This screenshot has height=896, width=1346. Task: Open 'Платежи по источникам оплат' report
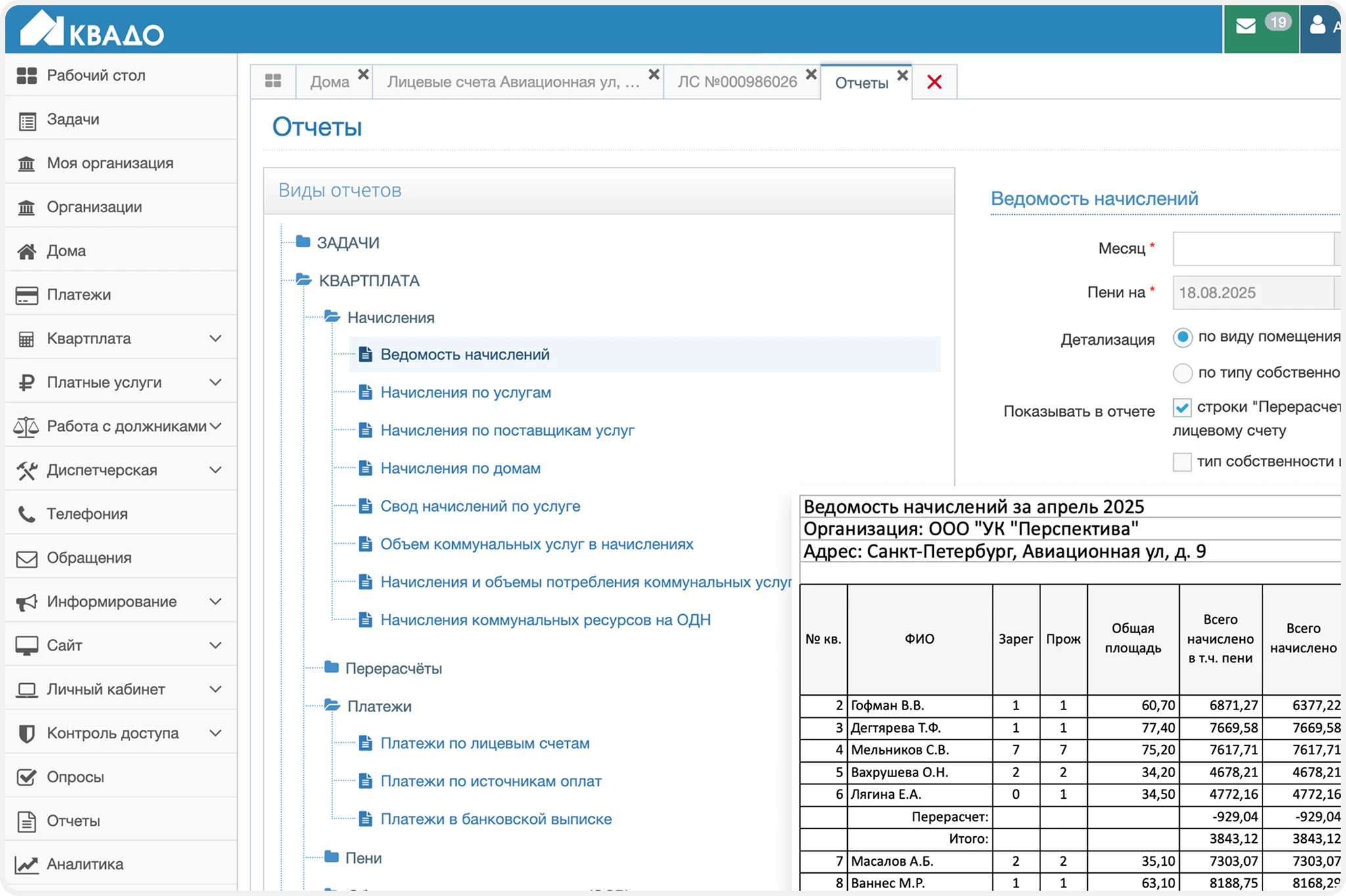click(490, 781)
